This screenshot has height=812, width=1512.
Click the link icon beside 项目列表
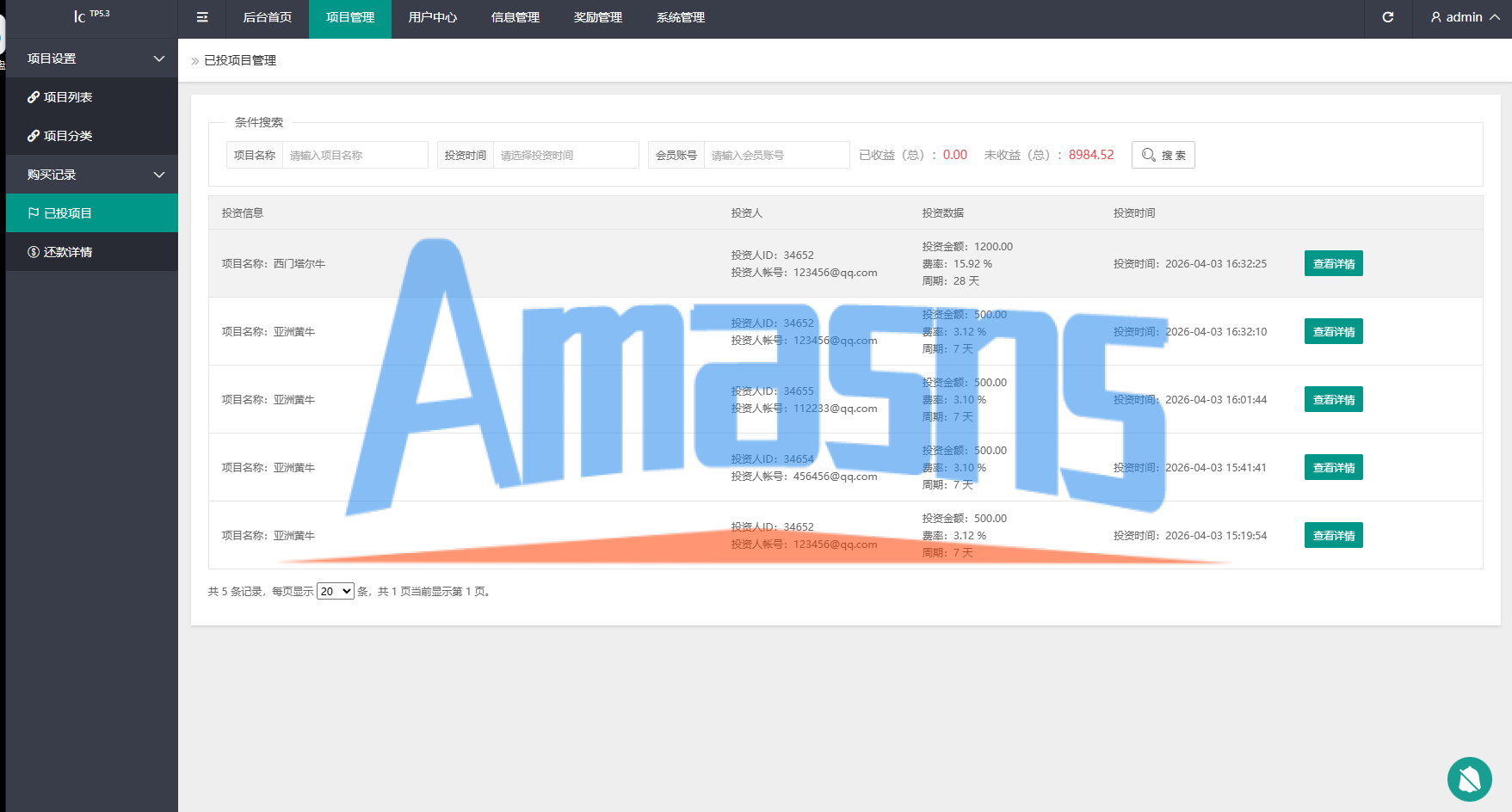[x=34, y=97]
